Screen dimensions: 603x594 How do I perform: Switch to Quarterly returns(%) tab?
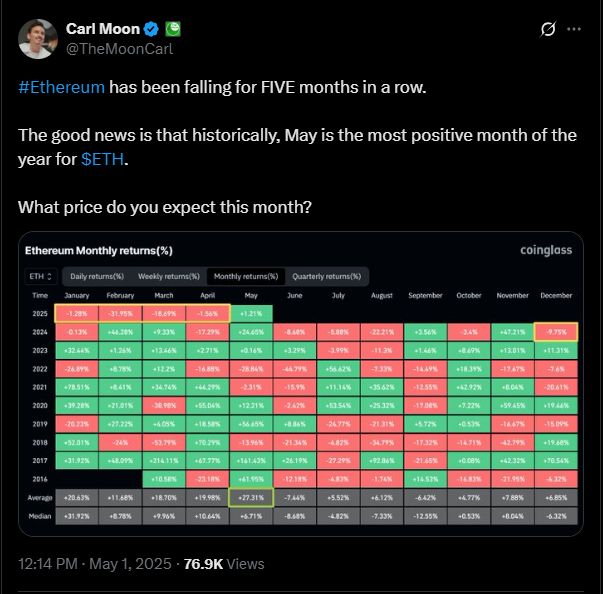coord(326,276)
